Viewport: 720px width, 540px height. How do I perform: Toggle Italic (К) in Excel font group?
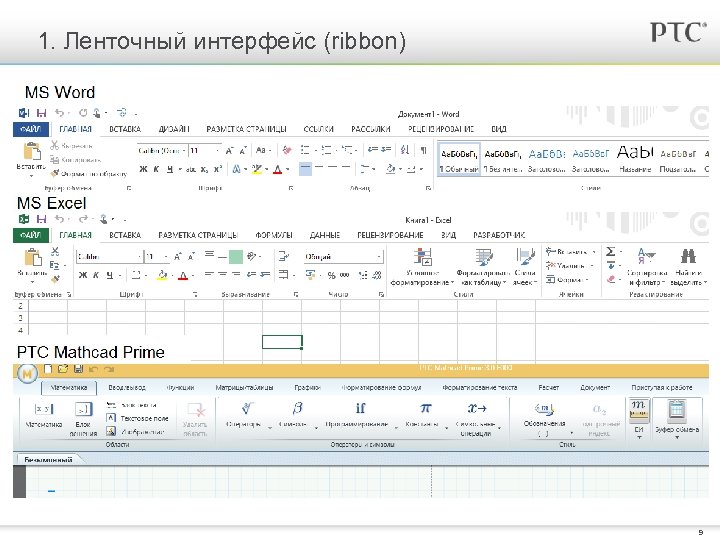click(x=96, y=275)
